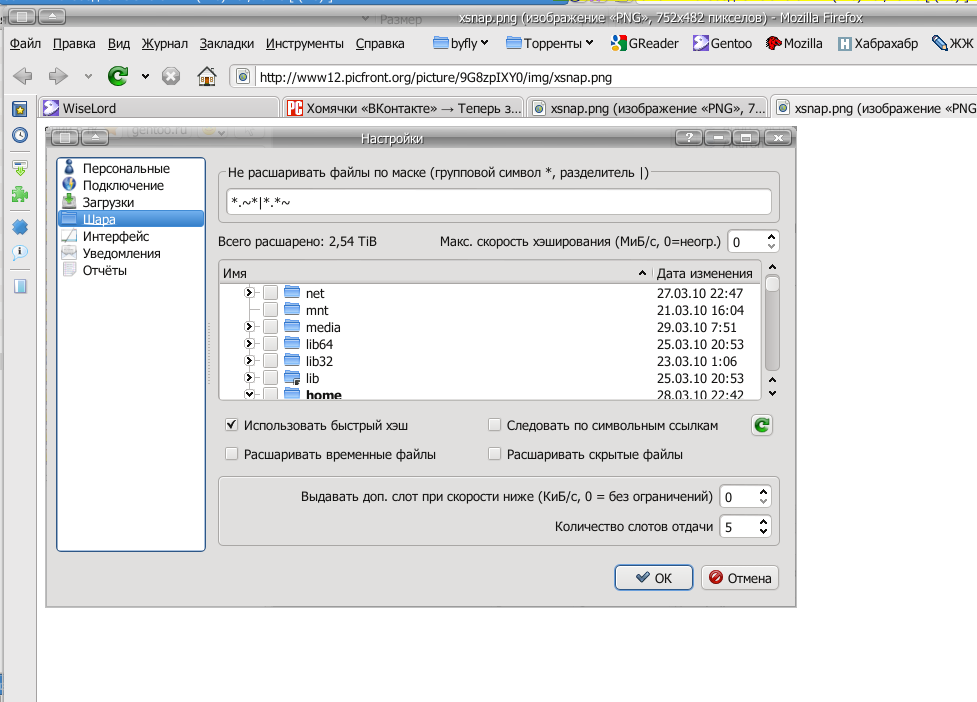Open add-ons puzzle piece sidebar icon
This screenshot has height=702, width=977.
point(20,194)
